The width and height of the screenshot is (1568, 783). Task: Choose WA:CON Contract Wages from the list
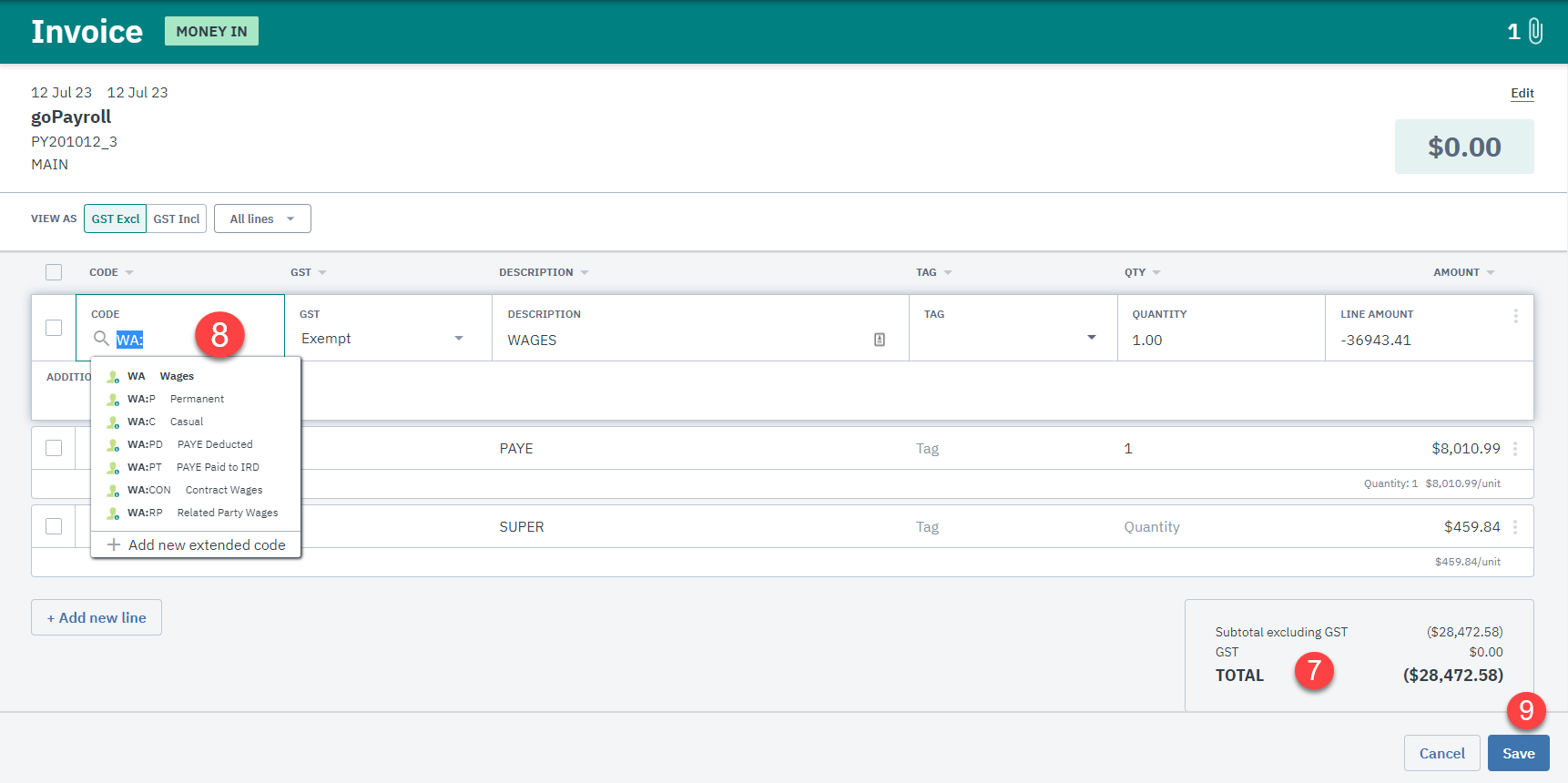point(196,490)
